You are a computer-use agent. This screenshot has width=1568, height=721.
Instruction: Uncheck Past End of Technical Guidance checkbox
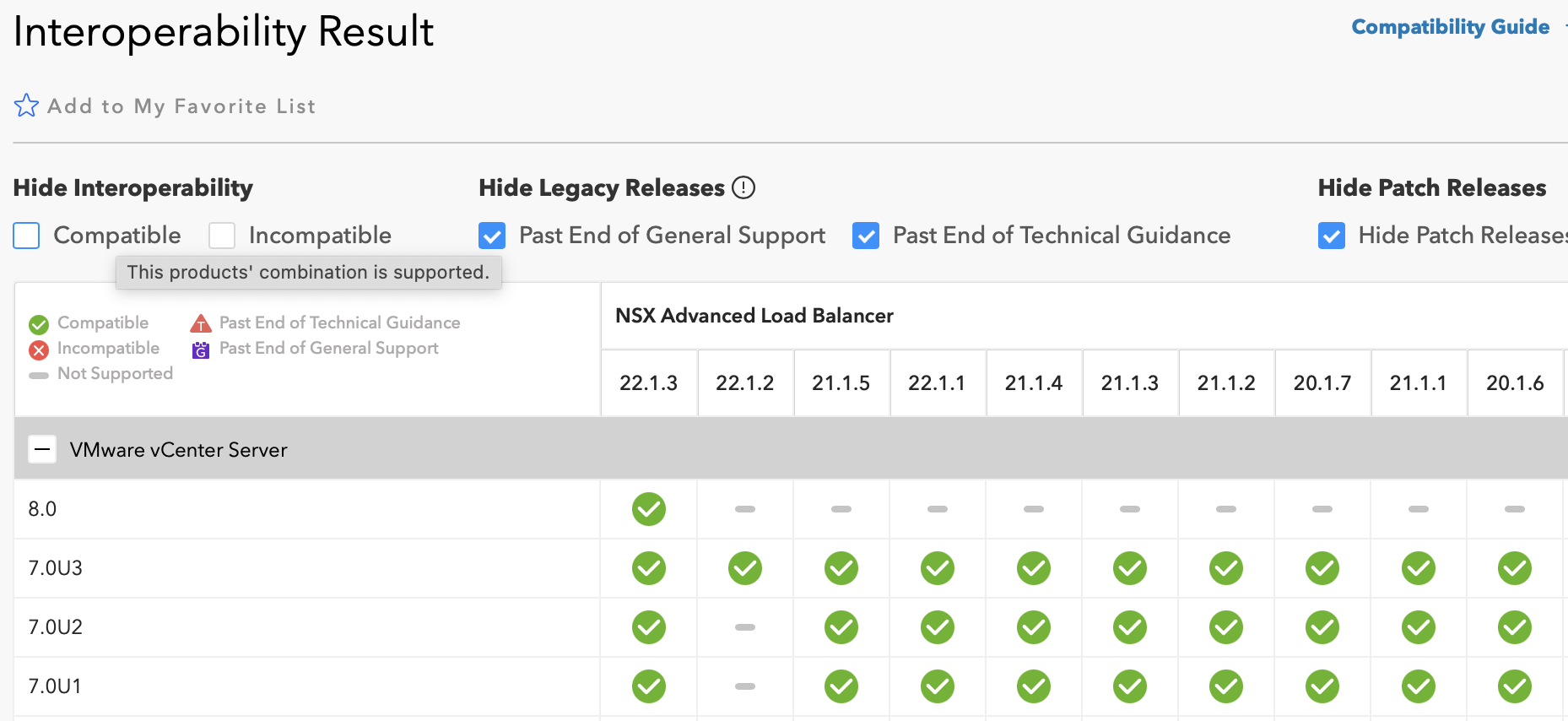866,236
